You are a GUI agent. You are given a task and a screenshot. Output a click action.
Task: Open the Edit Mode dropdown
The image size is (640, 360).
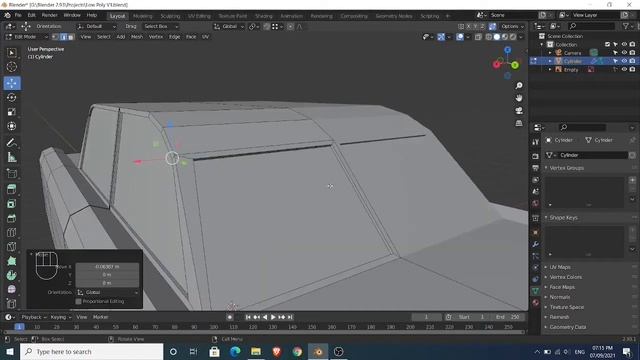tap(27, 37)
